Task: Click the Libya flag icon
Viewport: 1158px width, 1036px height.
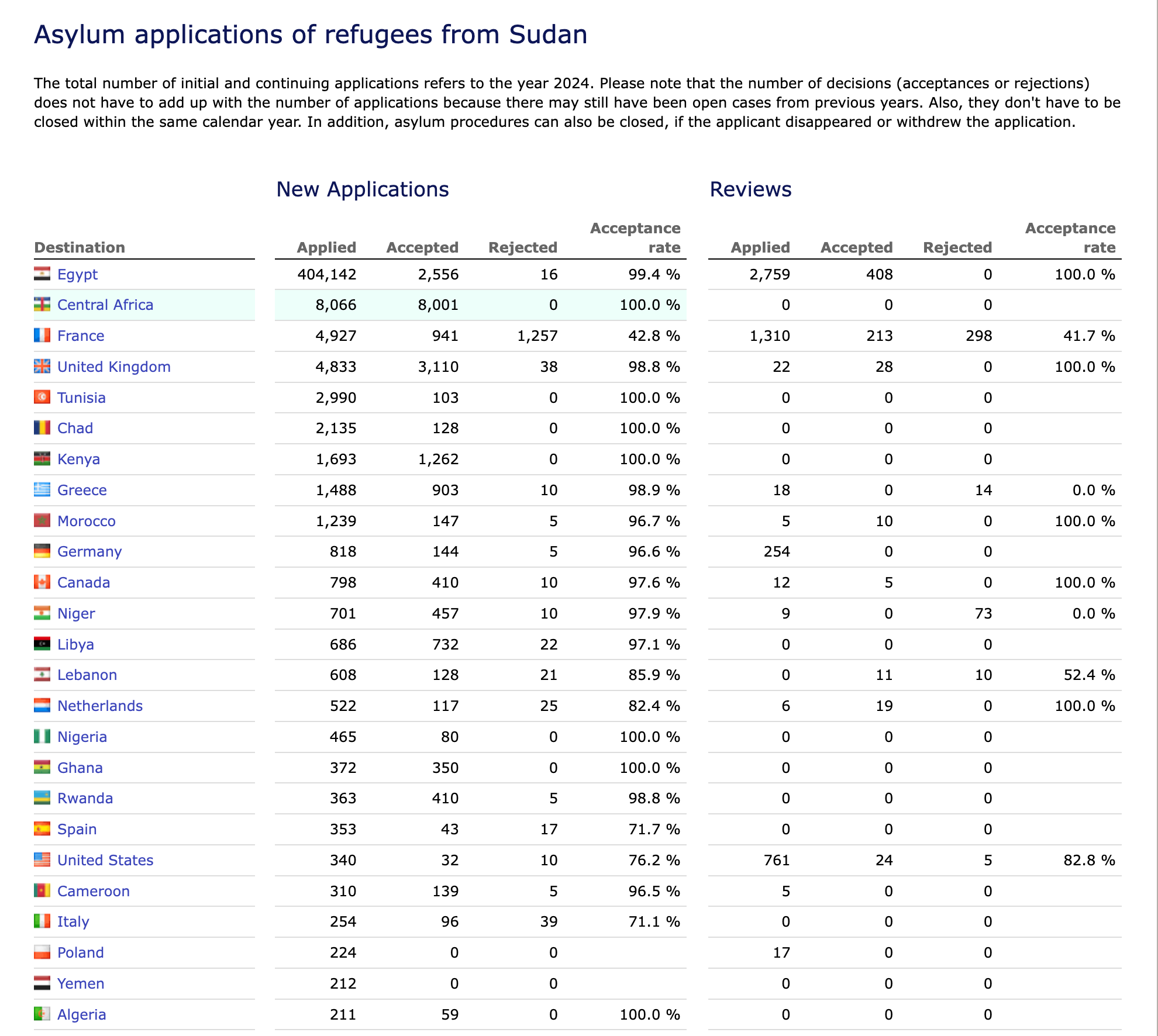Action: coord(42,644)
